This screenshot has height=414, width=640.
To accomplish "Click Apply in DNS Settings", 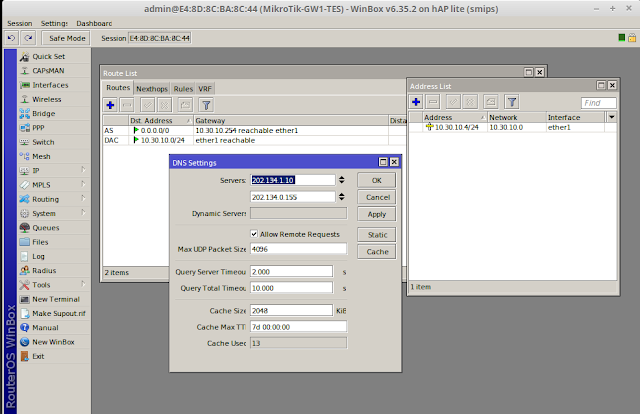I will tap(376, 214).
